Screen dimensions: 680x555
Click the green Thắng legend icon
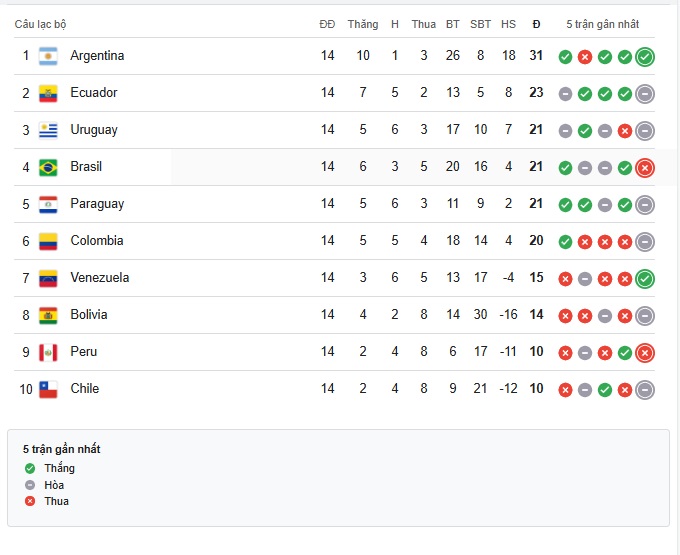30,468
